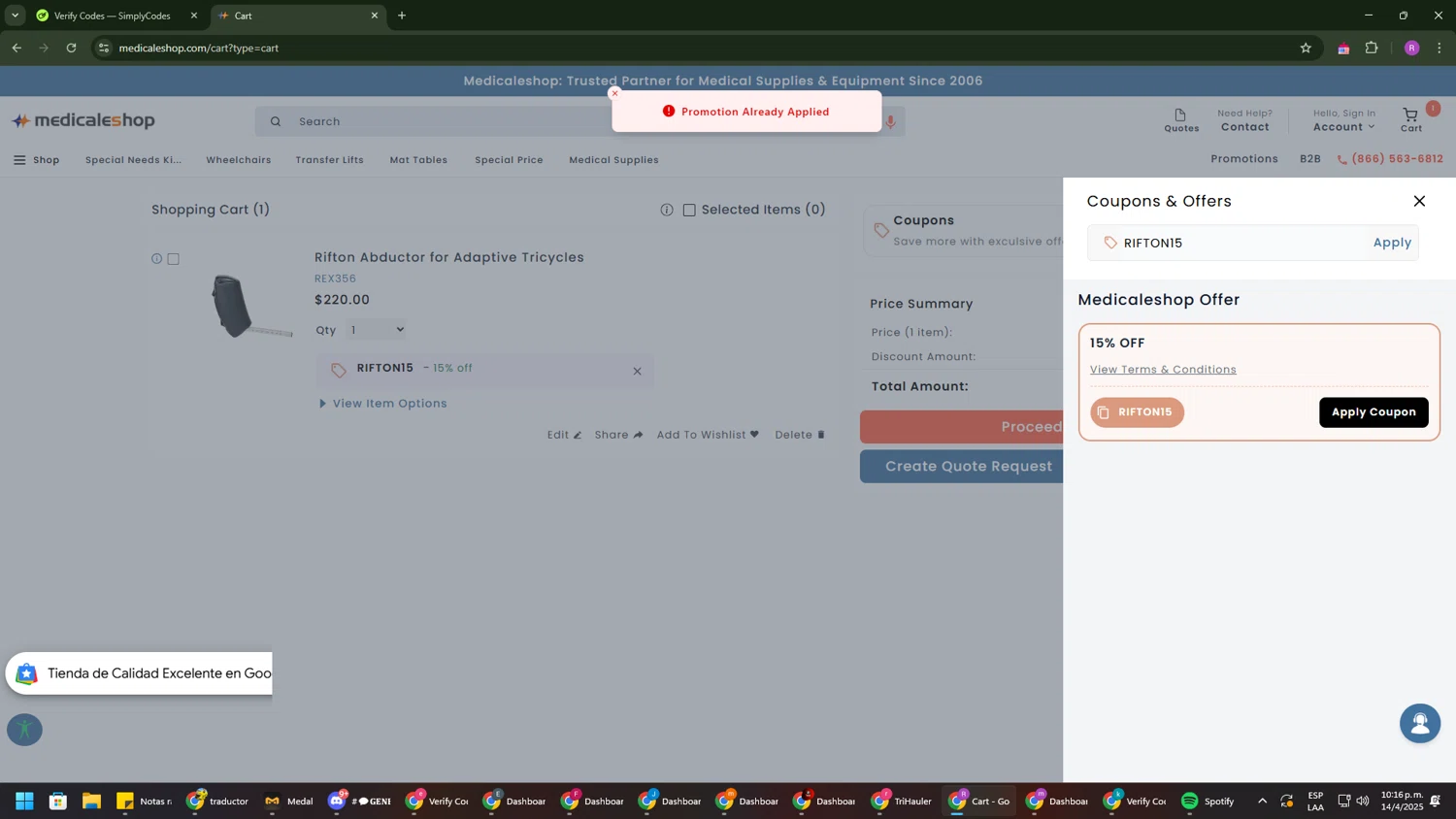Delete the cart item
Screen dimensions: 1456x819
[x=800, y=435]
